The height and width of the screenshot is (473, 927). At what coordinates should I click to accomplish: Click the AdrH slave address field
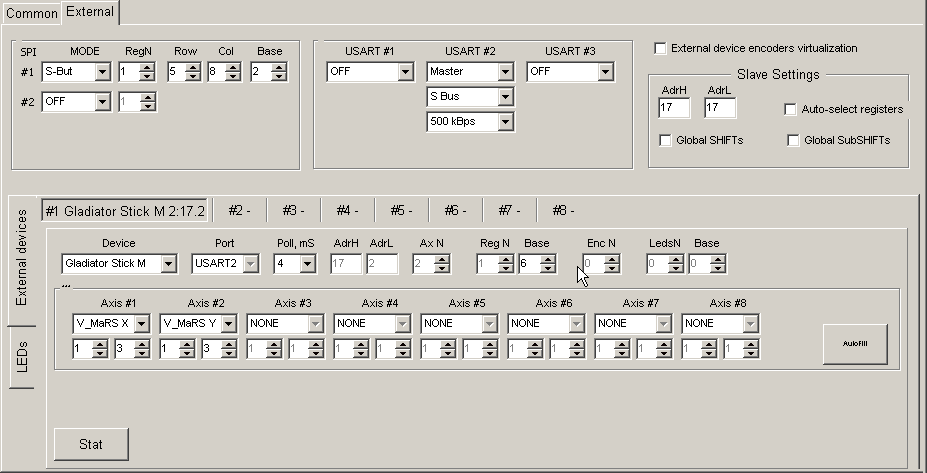[x=673, y=108]
